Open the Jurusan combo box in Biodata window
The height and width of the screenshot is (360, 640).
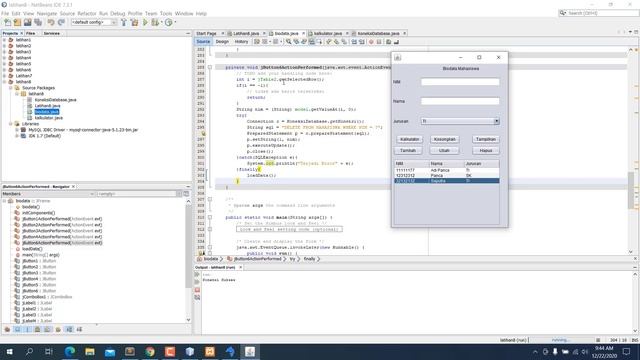(x=460, y=121)
